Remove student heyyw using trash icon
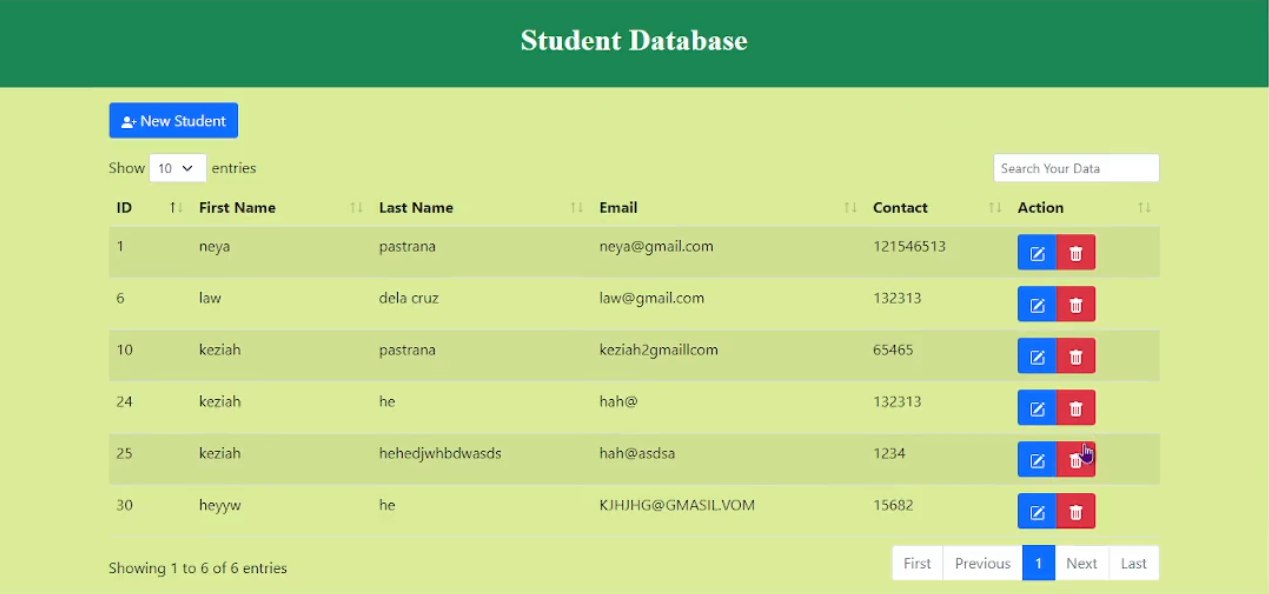The width and height of the screenshot is (1269, 594). tap(1076, 512)
